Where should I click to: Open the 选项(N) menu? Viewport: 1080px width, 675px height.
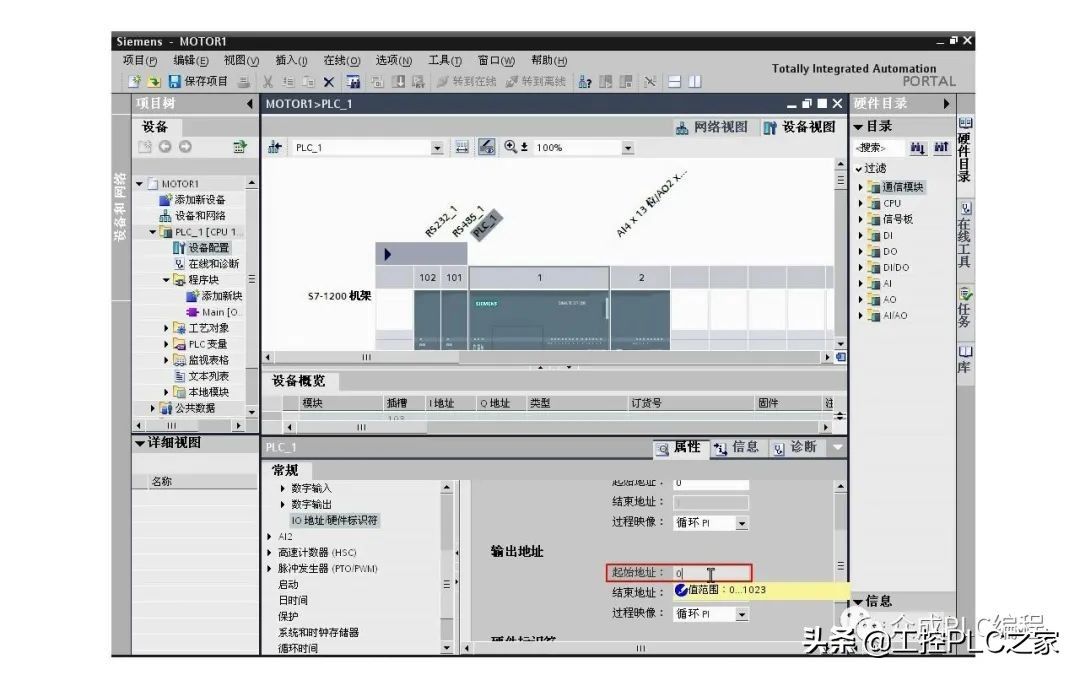pyautogui.click(x=393, y=61)
